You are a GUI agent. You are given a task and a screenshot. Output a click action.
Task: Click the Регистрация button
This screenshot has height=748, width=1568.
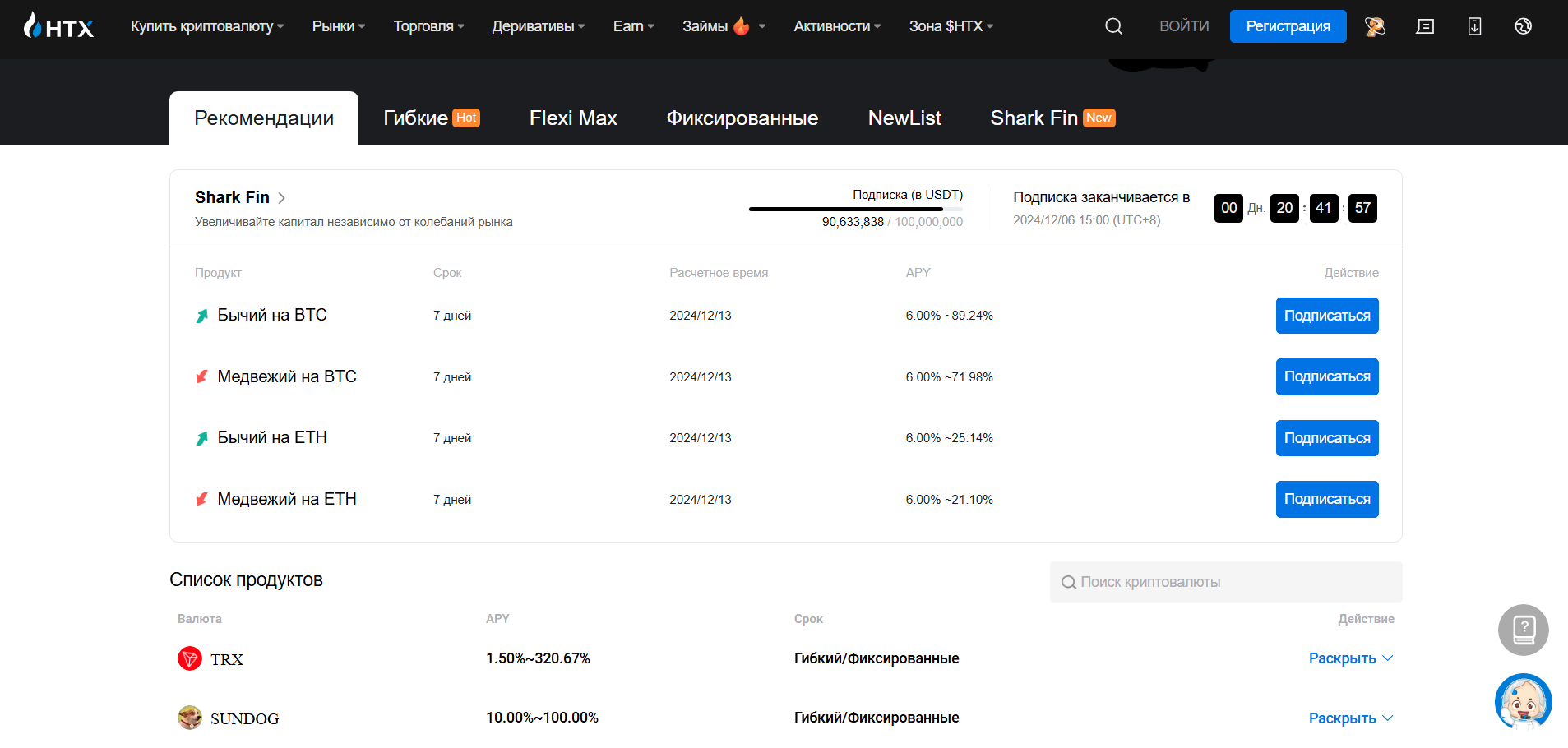(x=1288, y=26)
